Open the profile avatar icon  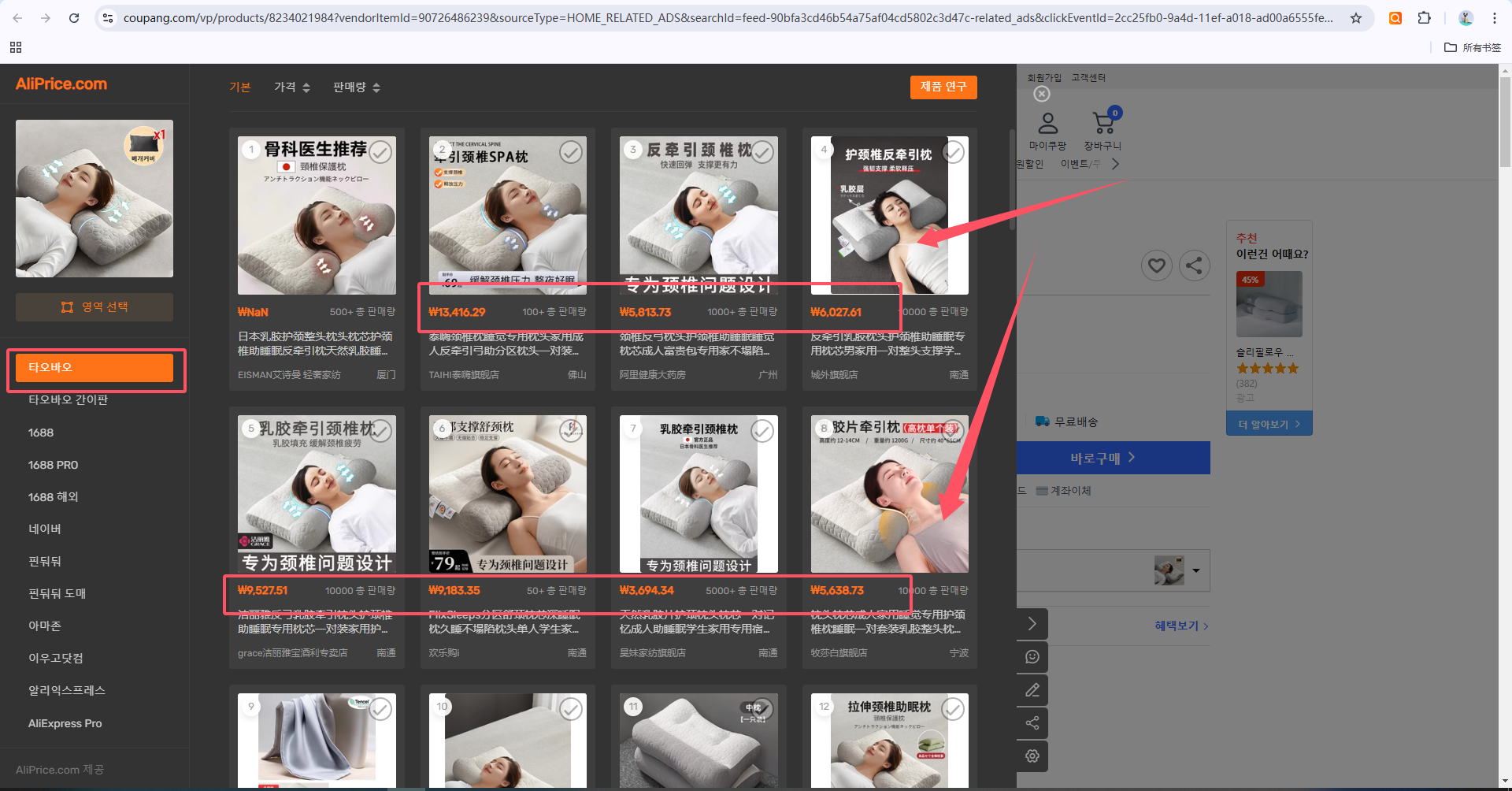tap(1466, 17)
